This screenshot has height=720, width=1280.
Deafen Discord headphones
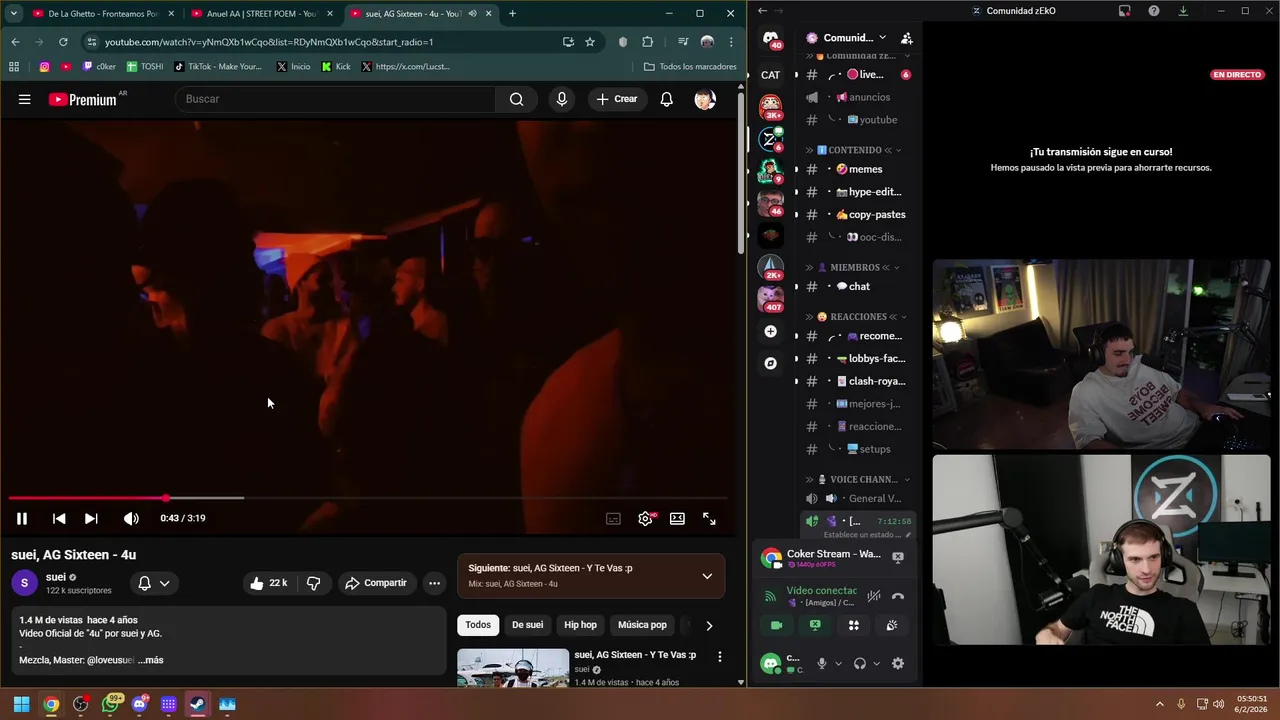coord(860,663)
